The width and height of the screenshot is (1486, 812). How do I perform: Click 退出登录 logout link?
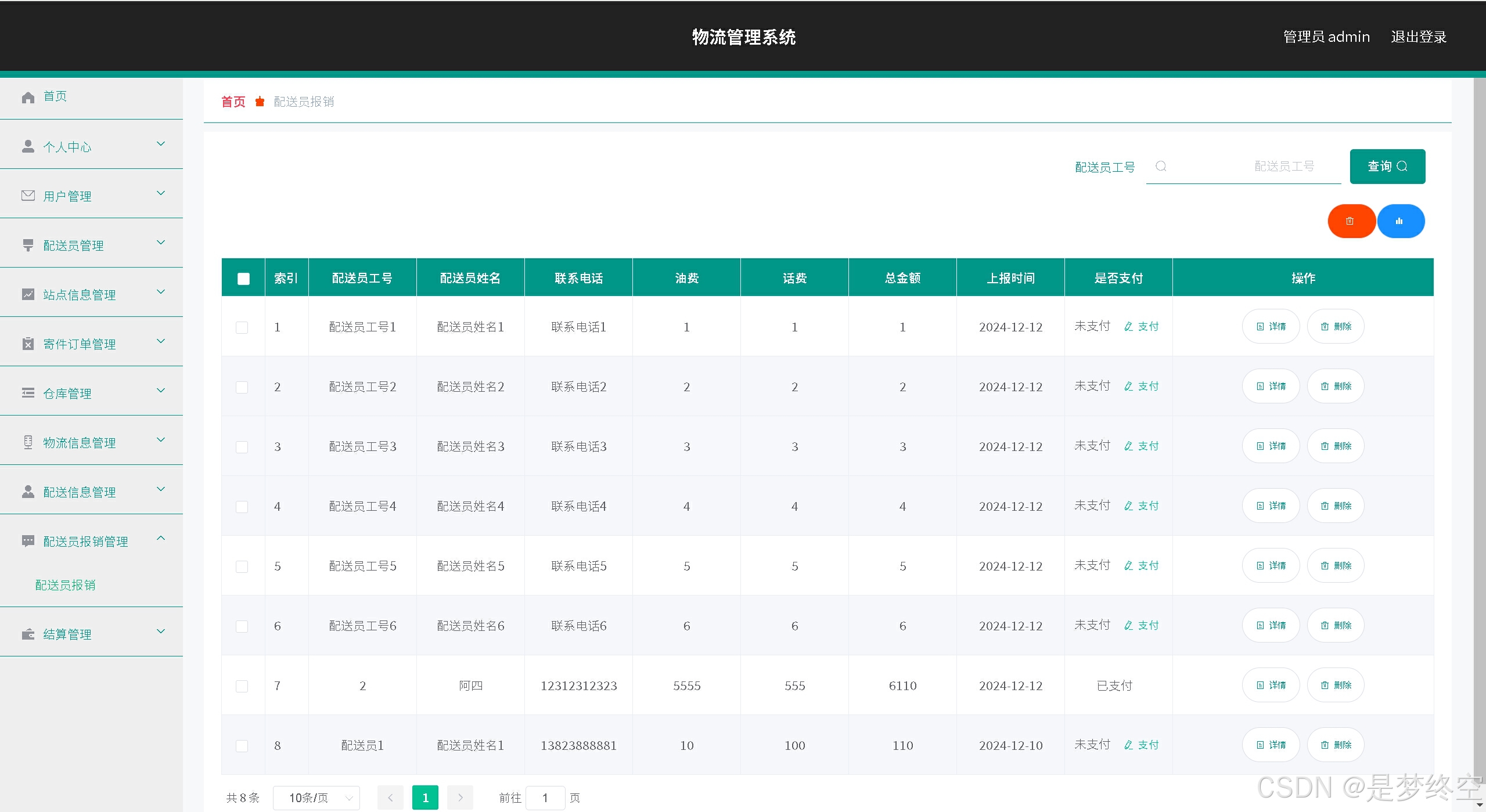click(x=1418, y=37)
